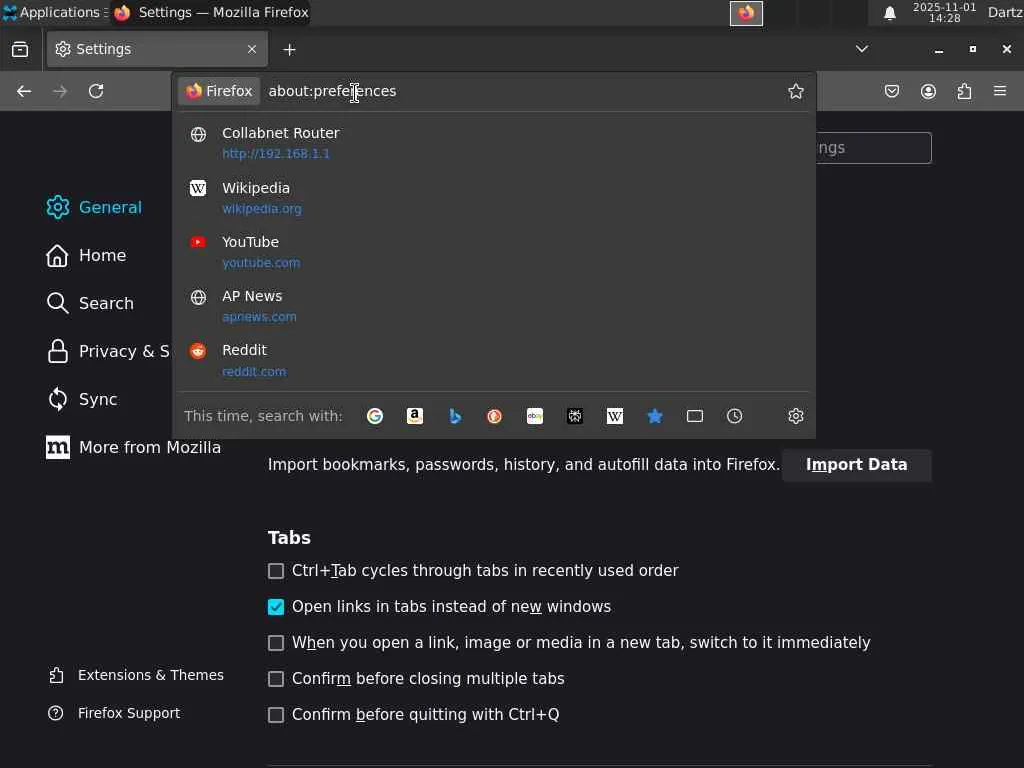Close the Settings tab
The height and width of the screenshot is (768, 1024).
pyautogui.click(x=252, y=49)
